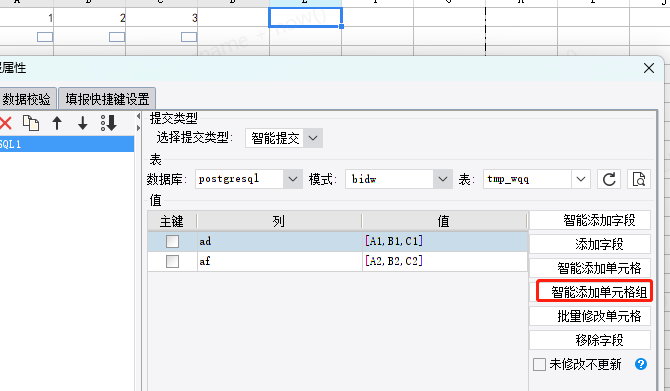
Task: Select SQL1 in the submit list
Action: pos(67,144)
